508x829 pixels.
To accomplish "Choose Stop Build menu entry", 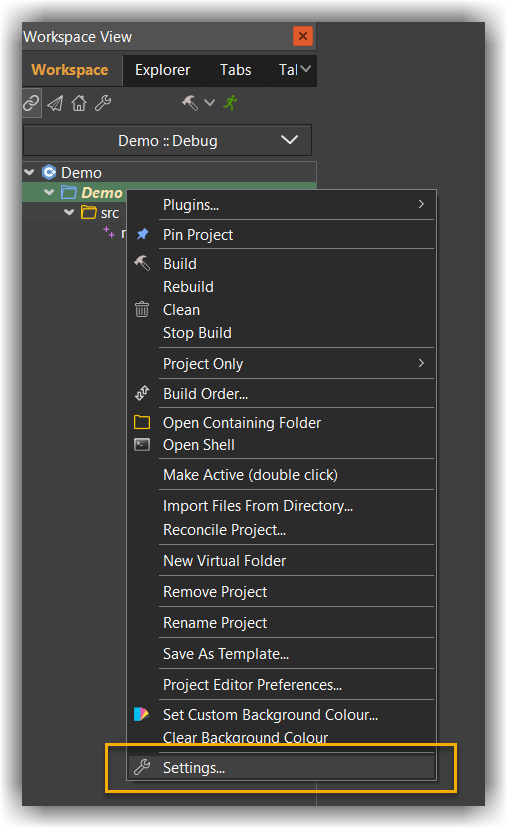I will 281,333.
